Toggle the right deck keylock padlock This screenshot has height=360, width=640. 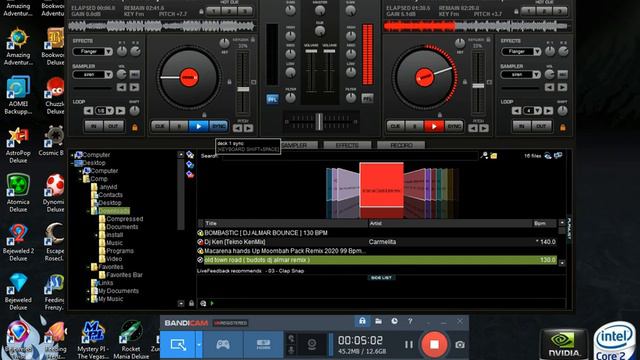[x=488, y=40]
